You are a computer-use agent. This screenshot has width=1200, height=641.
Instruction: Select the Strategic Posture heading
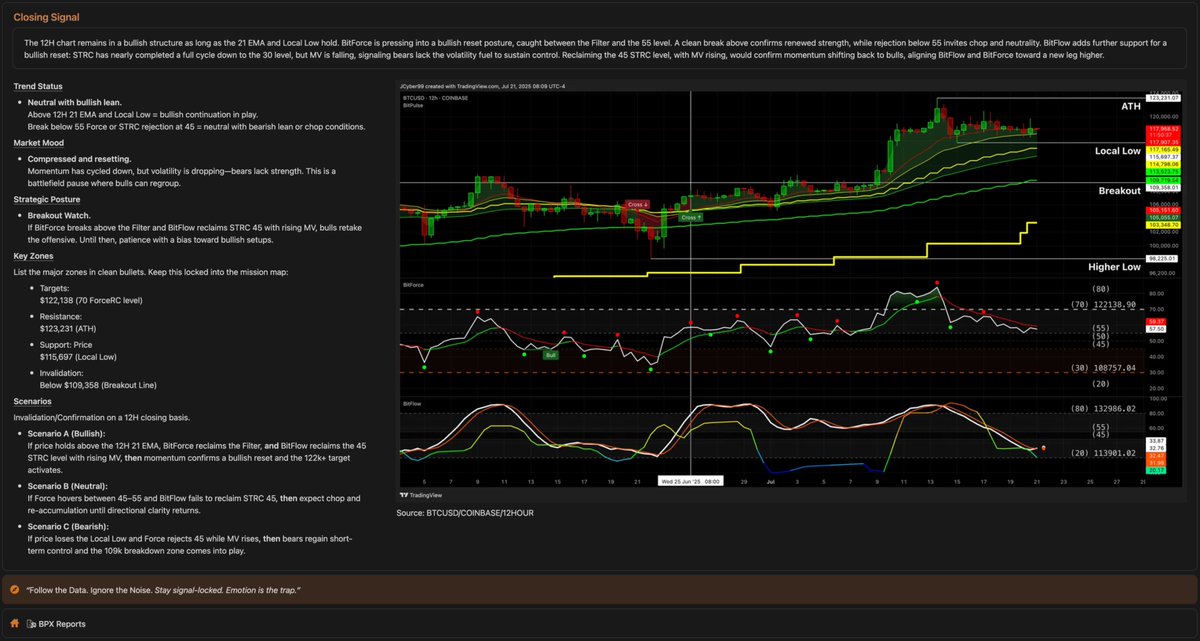45,200
